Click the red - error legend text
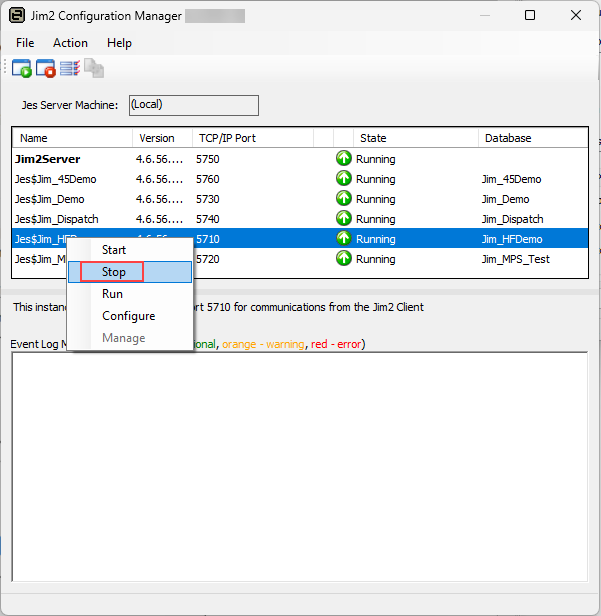The height and width of the screenshot is (616, 601). click(x=336, y=344)
